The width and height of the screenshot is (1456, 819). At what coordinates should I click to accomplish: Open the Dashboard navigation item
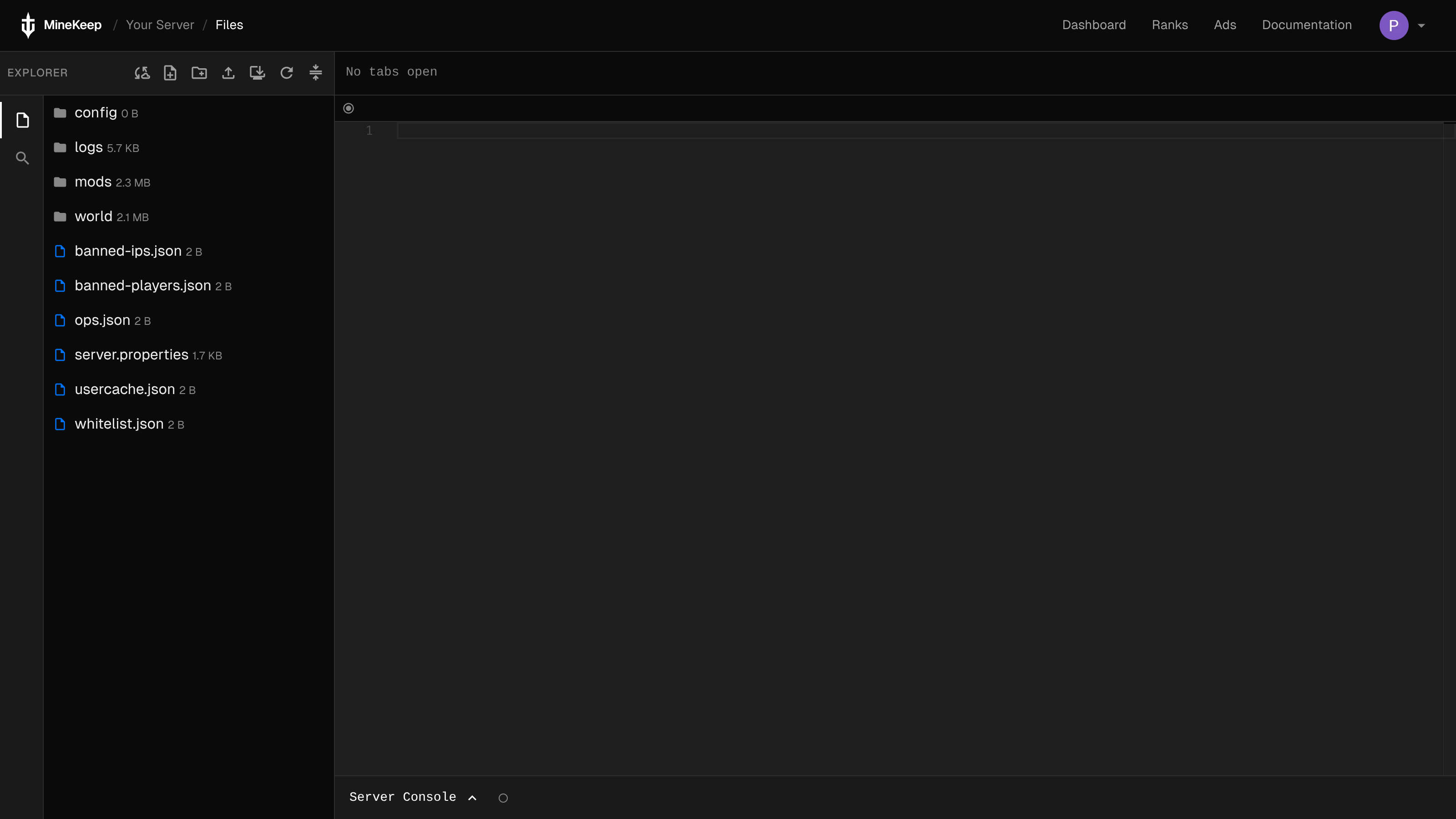click(x=1094, y=25)
